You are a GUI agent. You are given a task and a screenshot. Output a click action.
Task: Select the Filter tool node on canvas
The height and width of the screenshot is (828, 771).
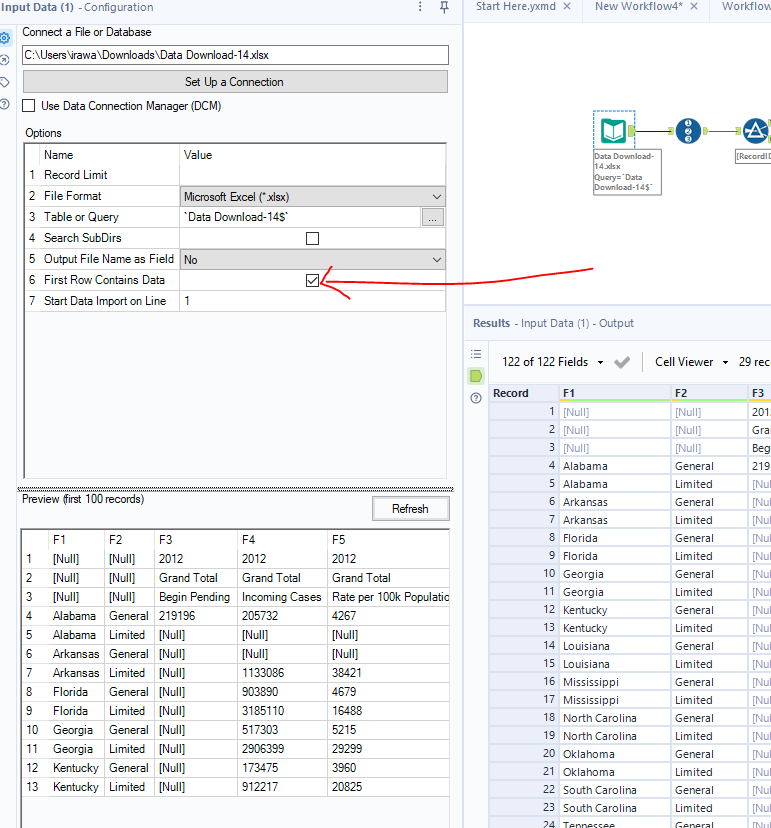click(756, 130)
